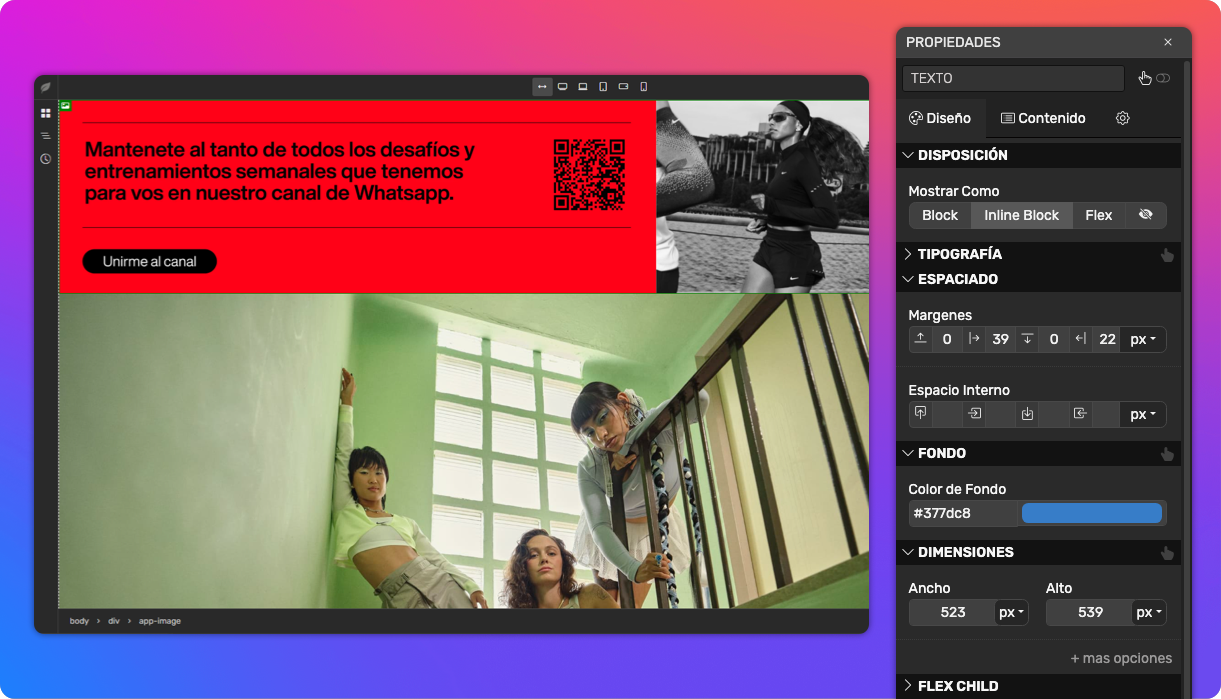1221x699 pixels.
Task: Open the Alto px unit dropdown
Action: point(1149,612)
